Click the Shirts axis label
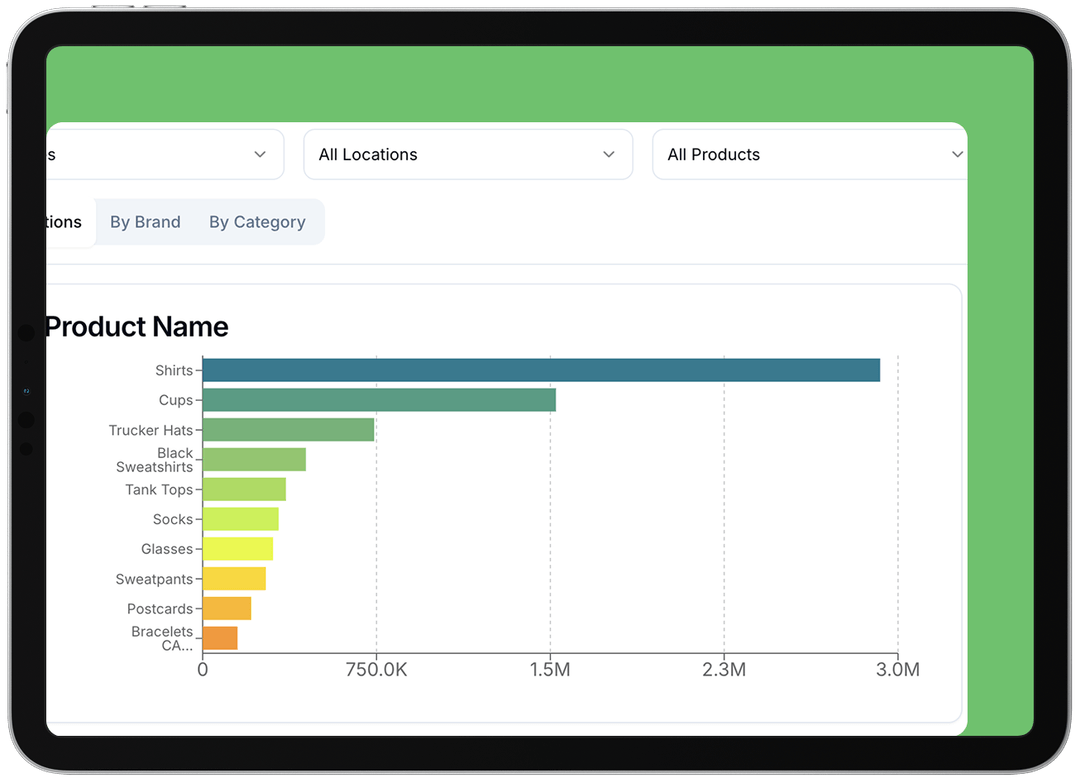The image size is (1080, 782). pyautogui.click(x=173, y=369)
